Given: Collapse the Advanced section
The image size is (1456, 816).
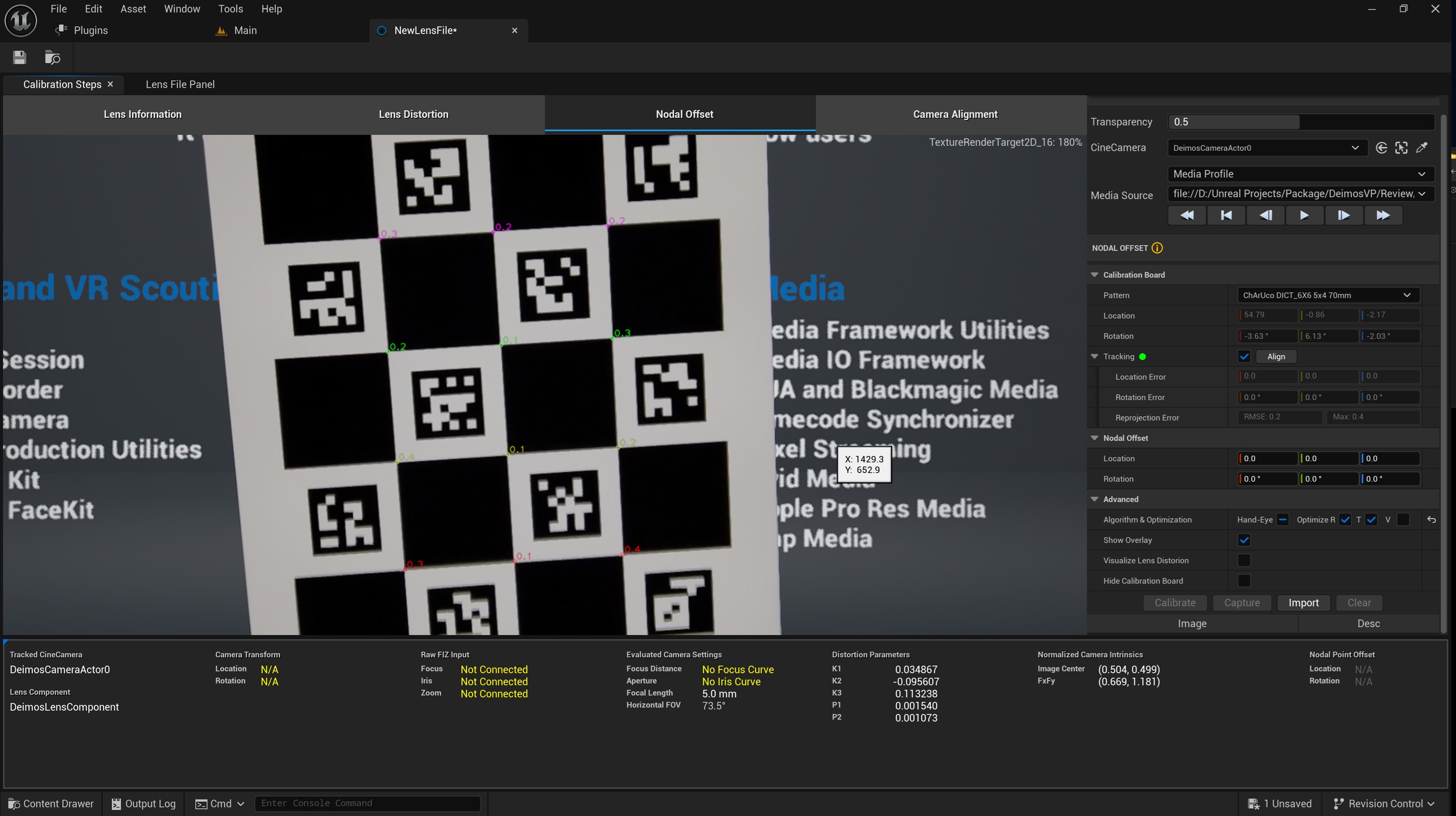Looking at the screenshot, I should point(1094,499).
